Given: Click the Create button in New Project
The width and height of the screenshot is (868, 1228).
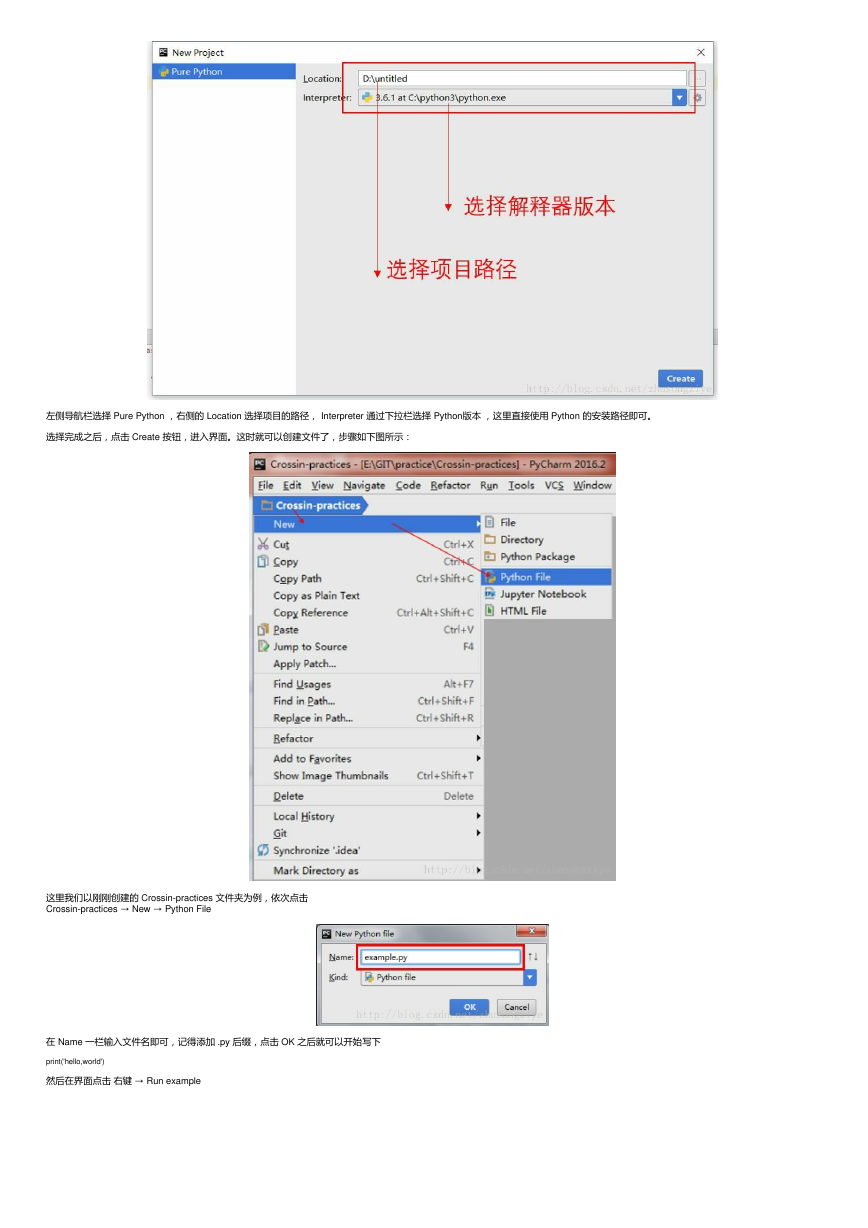Looking at the screenshot, I should click(x=681, y=379).
